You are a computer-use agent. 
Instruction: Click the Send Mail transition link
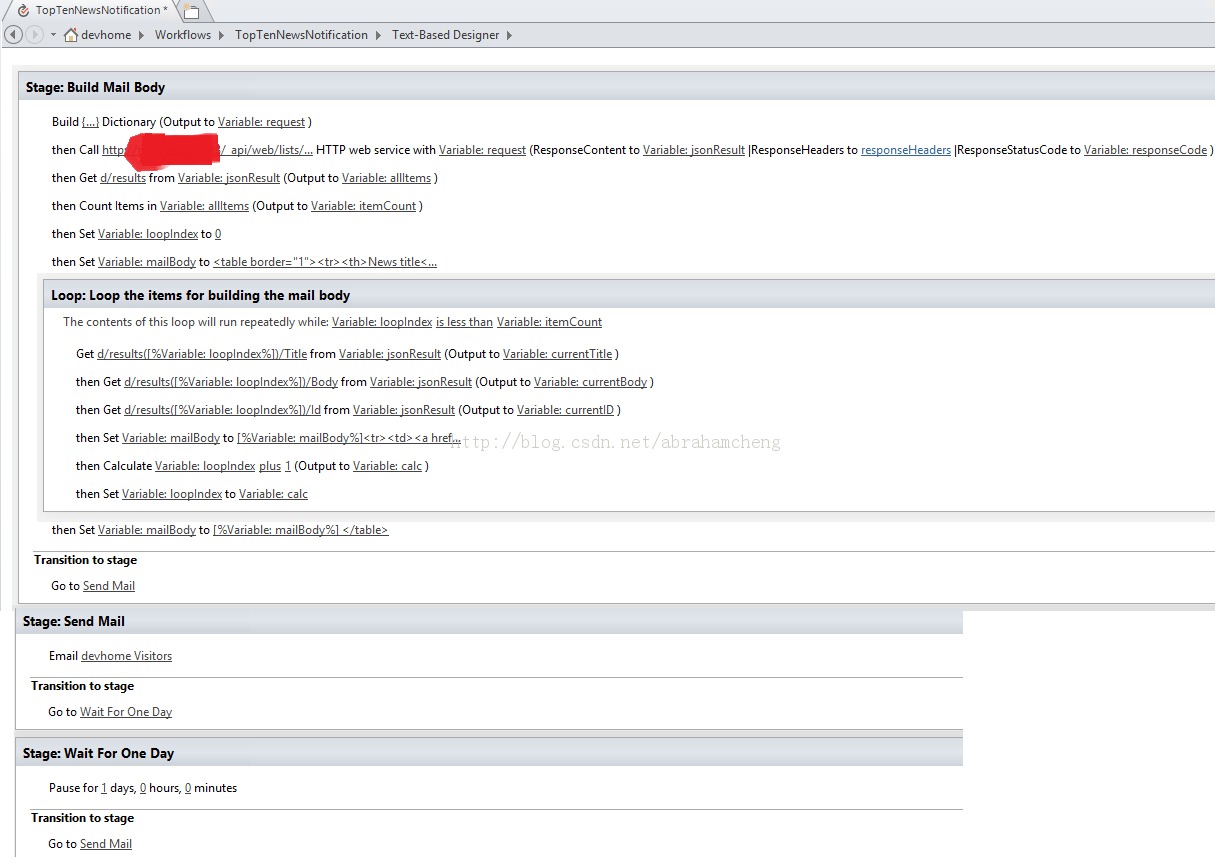[x=109, y=586]
